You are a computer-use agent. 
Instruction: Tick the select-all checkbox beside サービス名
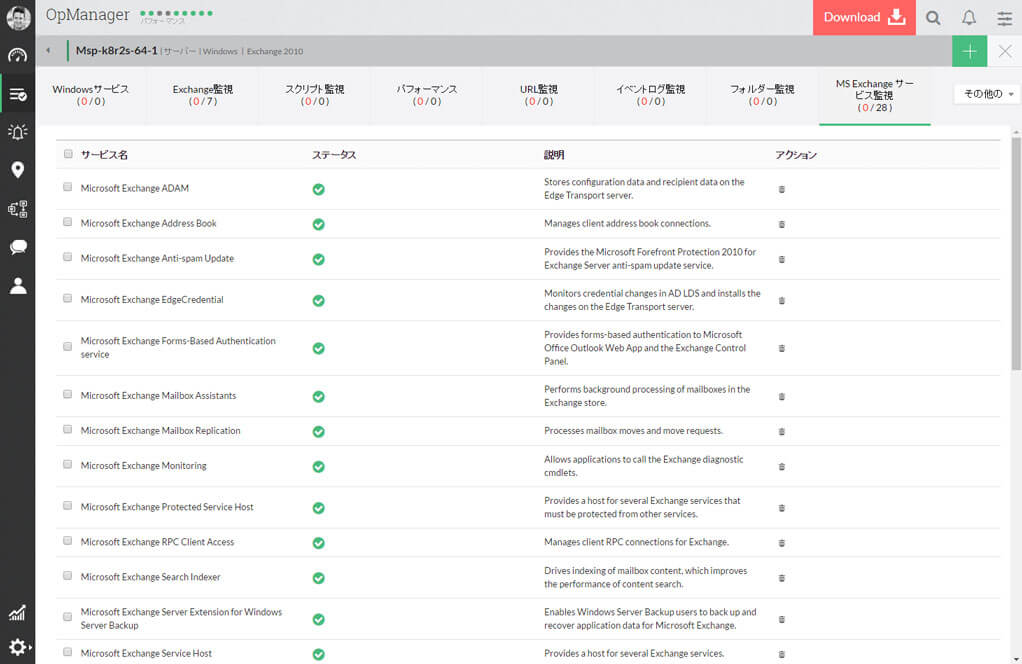(x=68, y=154)
